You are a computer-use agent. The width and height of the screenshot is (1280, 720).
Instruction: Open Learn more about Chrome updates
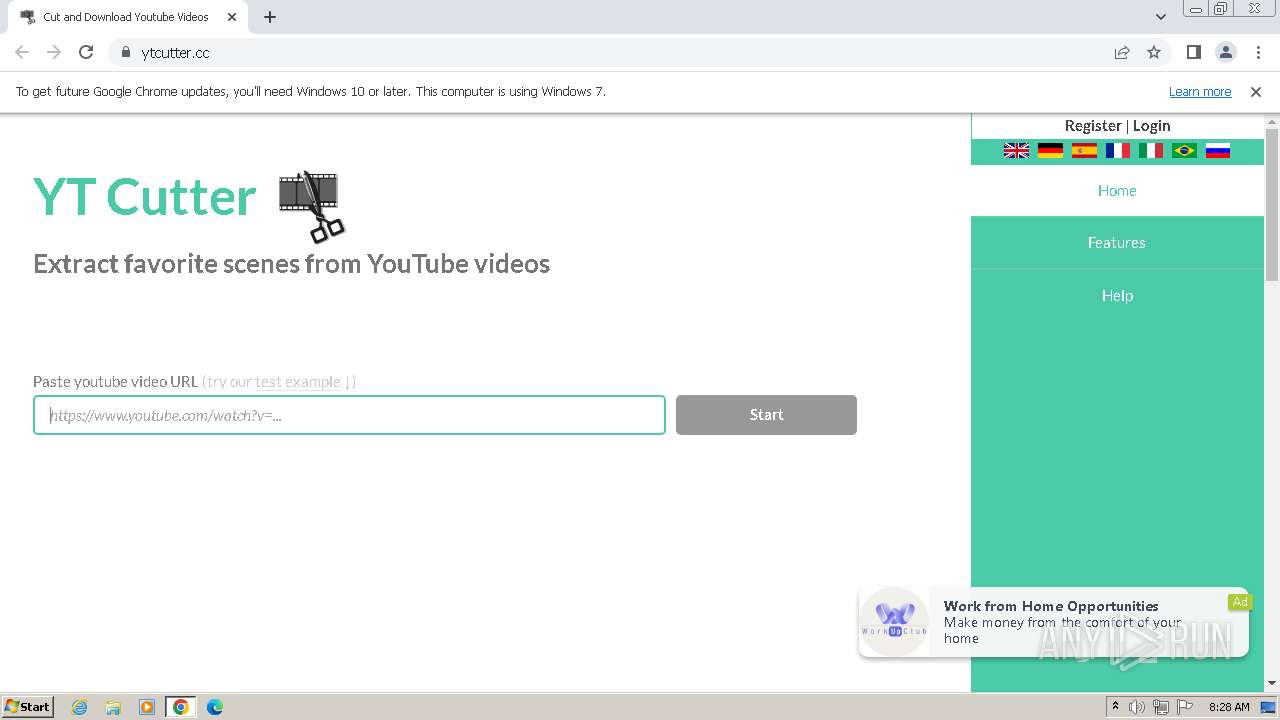(x=1200, y=91)
